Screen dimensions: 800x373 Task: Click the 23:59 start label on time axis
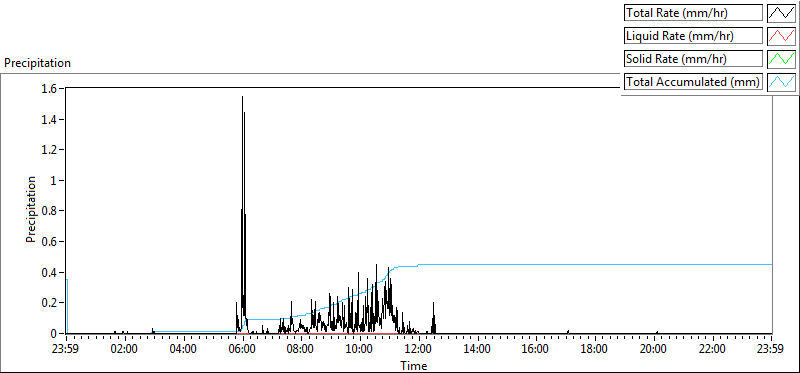66,350
